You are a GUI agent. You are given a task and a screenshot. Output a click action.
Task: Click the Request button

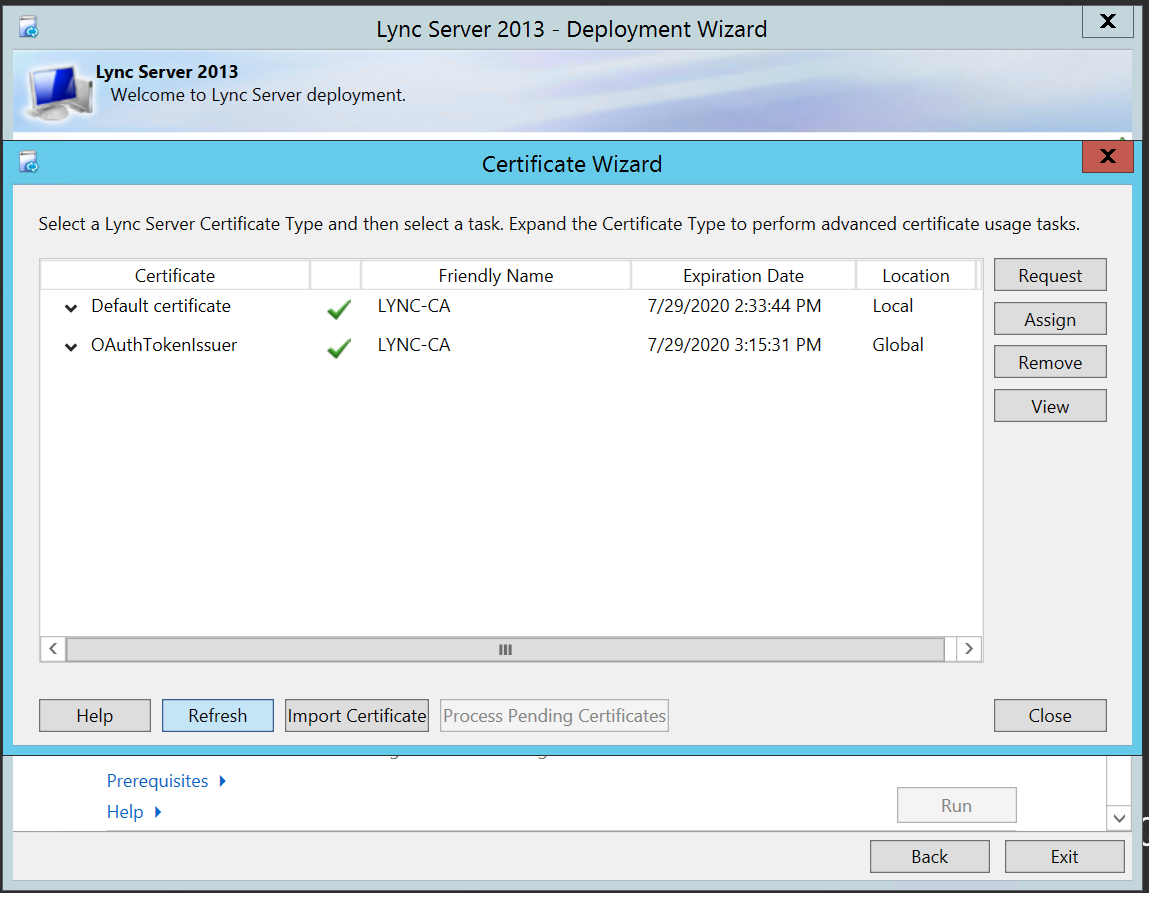pyautogui.click(x=1050, y=275)
